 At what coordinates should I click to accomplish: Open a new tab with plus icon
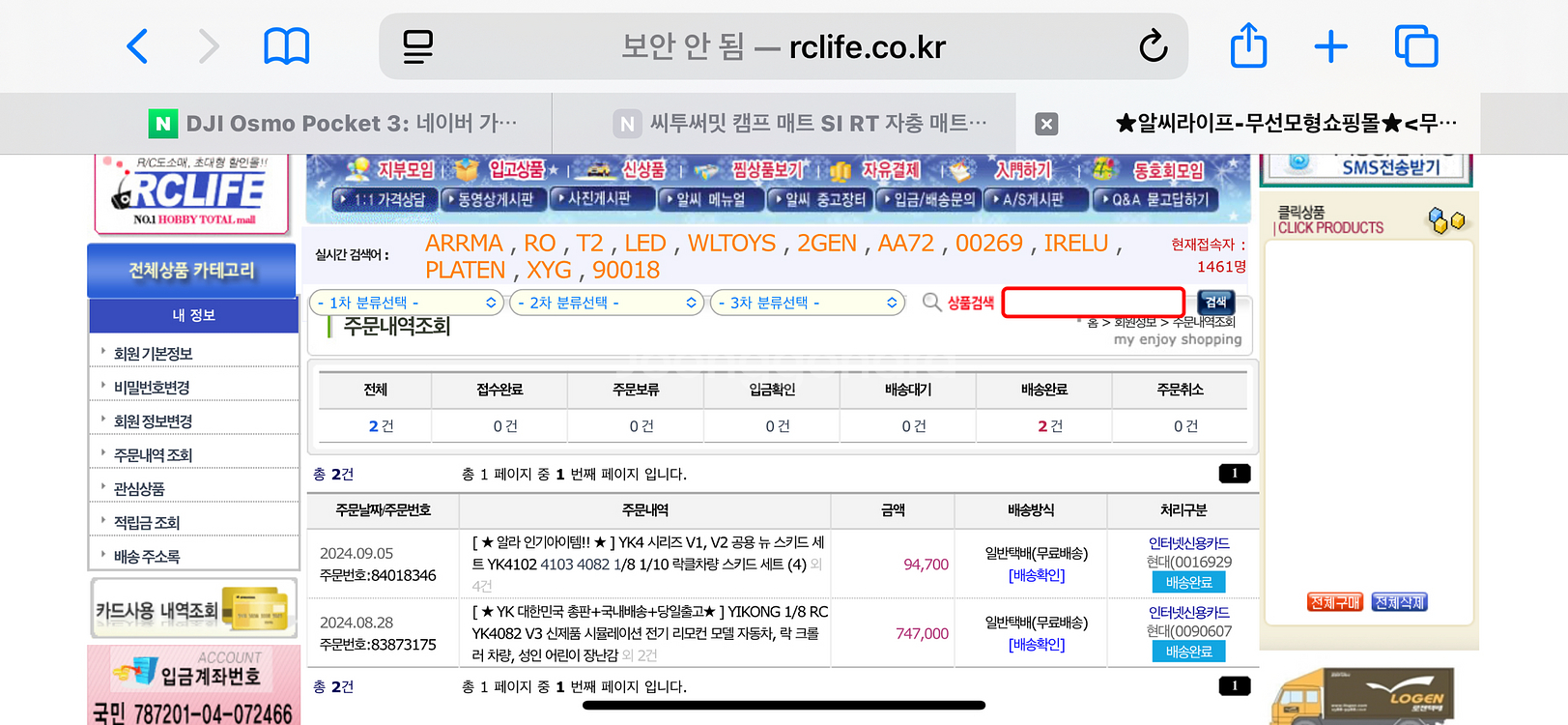click(x=1331, y=46)
